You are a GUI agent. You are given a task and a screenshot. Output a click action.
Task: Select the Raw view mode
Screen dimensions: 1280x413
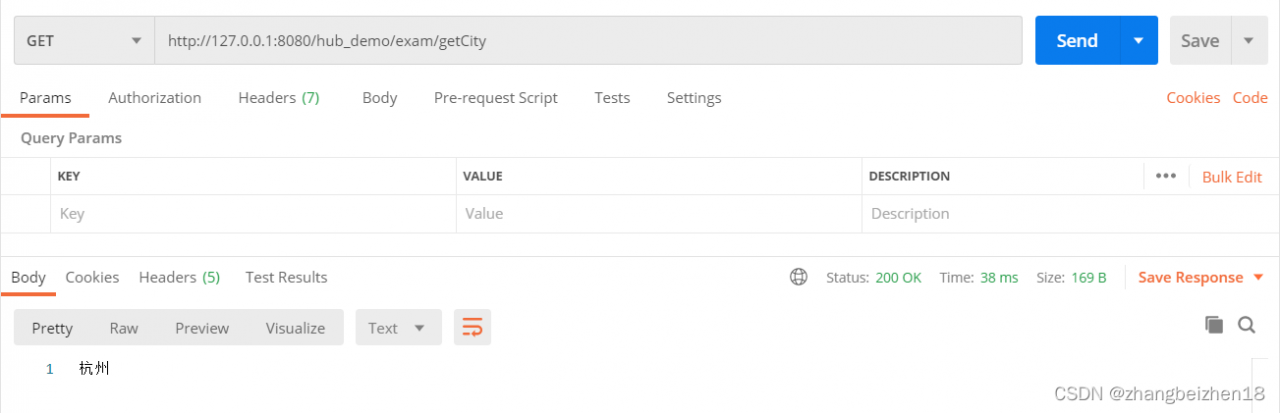coord(124,328)
